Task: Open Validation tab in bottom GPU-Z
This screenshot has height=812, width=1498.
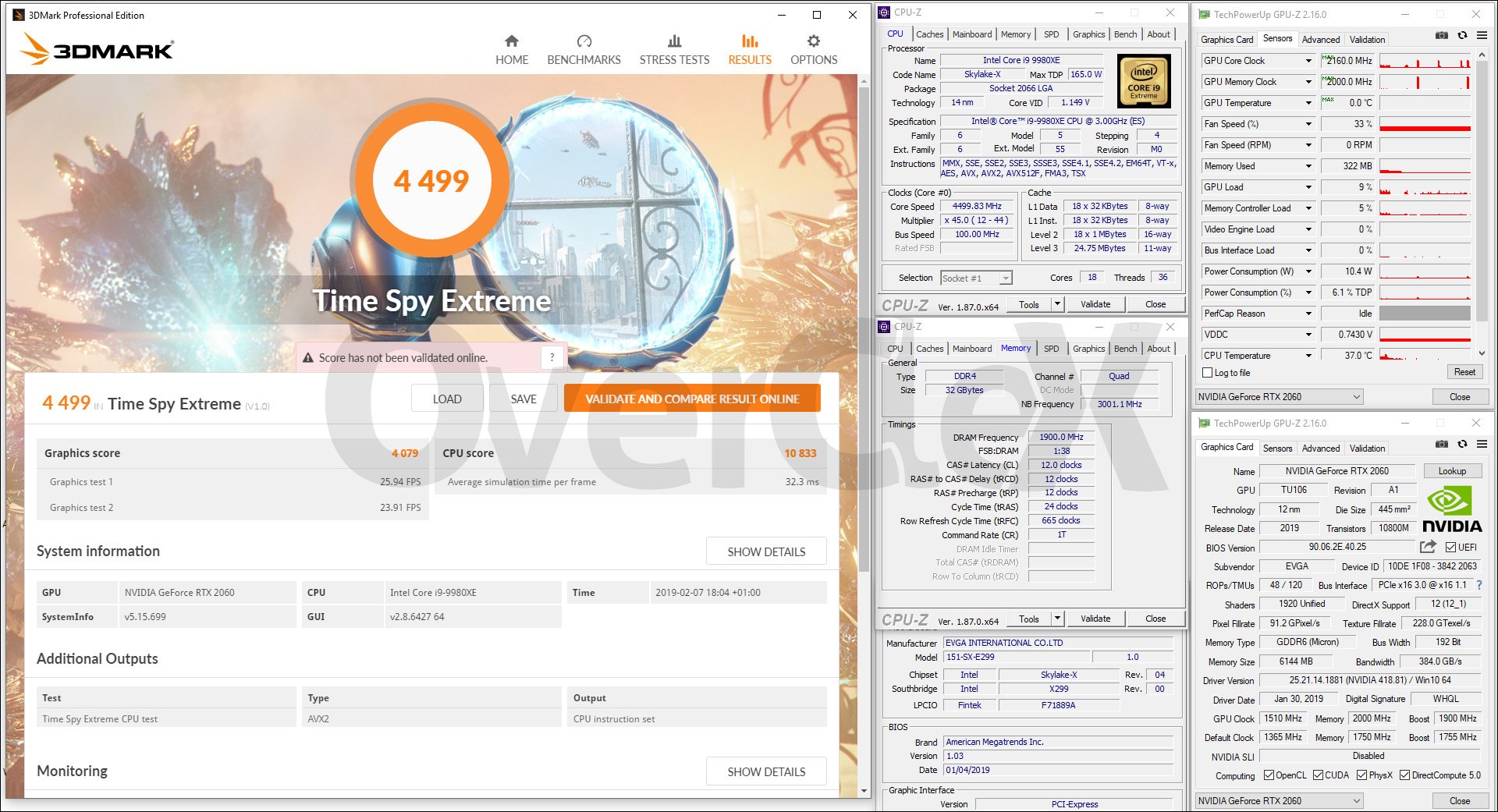Action: point(1368,449)
